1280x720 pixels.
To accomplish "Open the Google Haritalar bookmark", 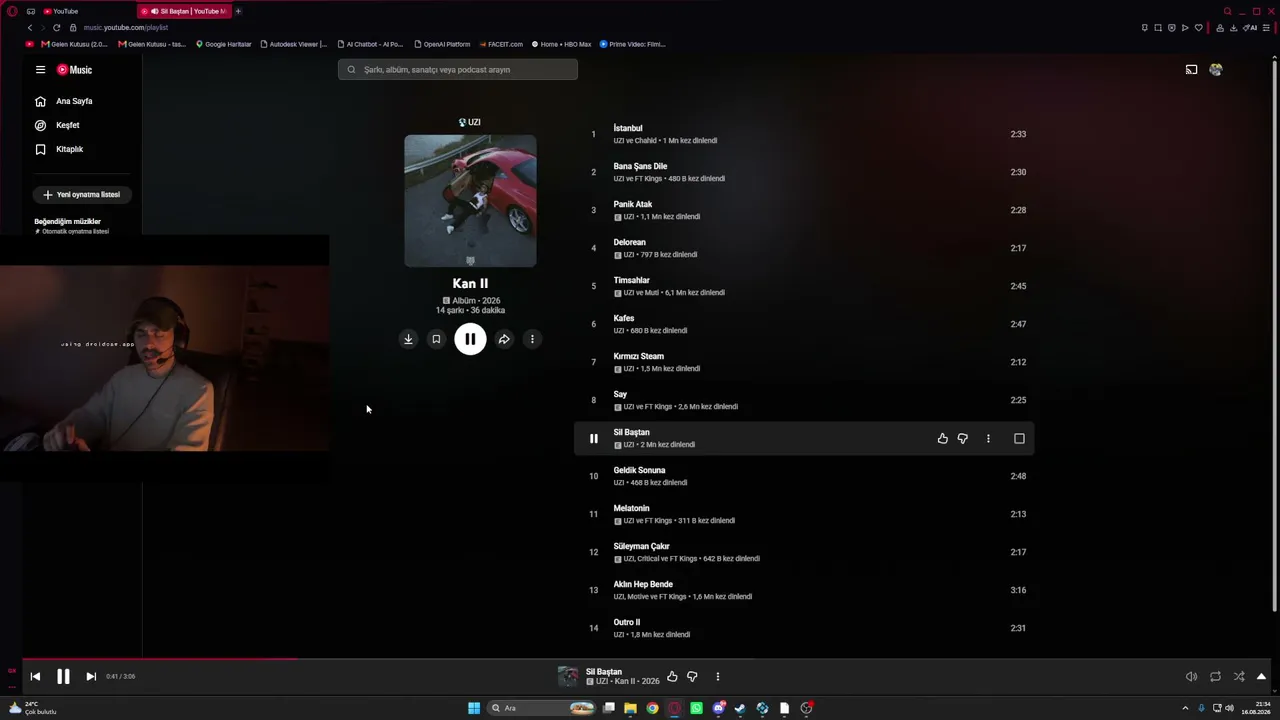I will tap(224, 44).
